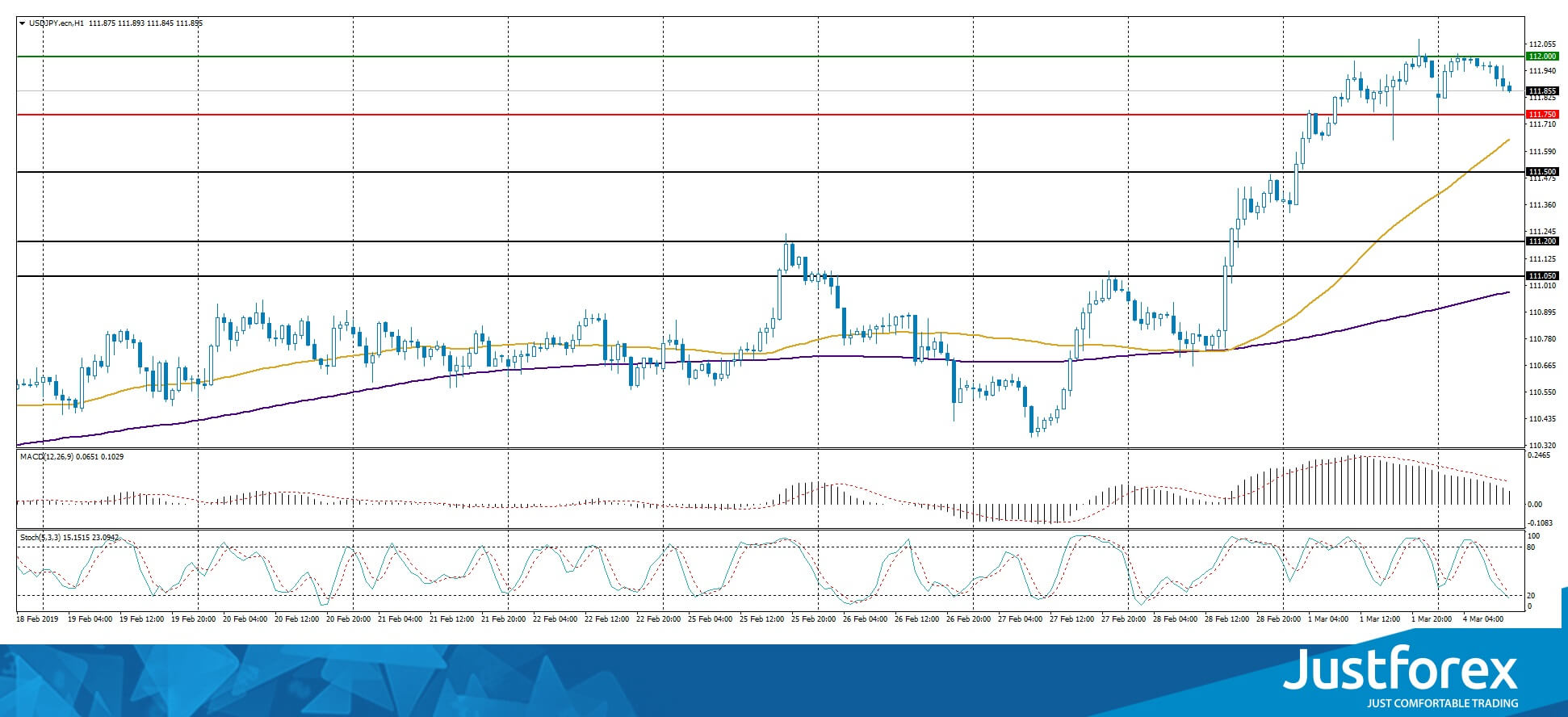Click the 26 Feb 20:00 time label
This screenshot has height=717, width=1568.
pos(968,619)
